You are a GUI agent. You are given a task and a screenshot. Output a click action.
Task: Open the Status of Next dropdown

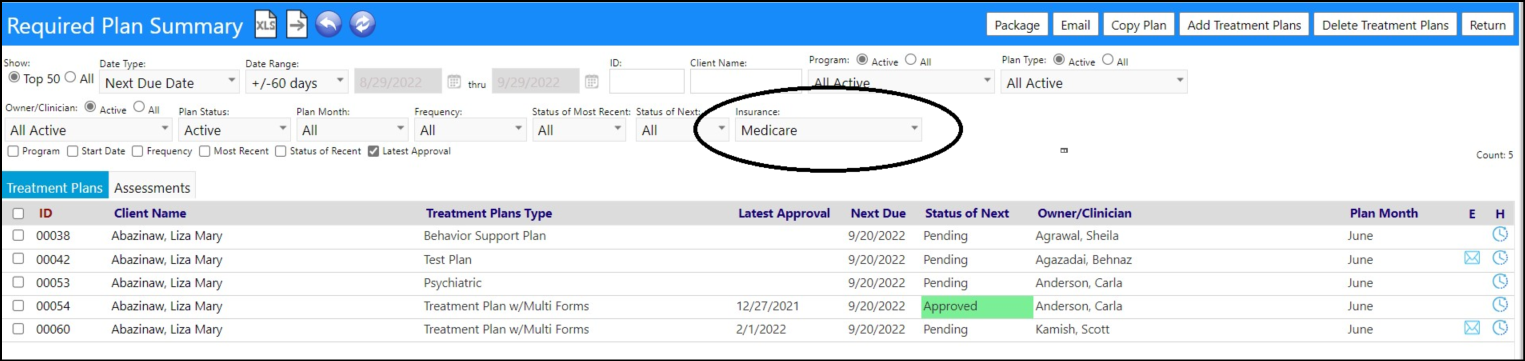click(x=683, y=130)
